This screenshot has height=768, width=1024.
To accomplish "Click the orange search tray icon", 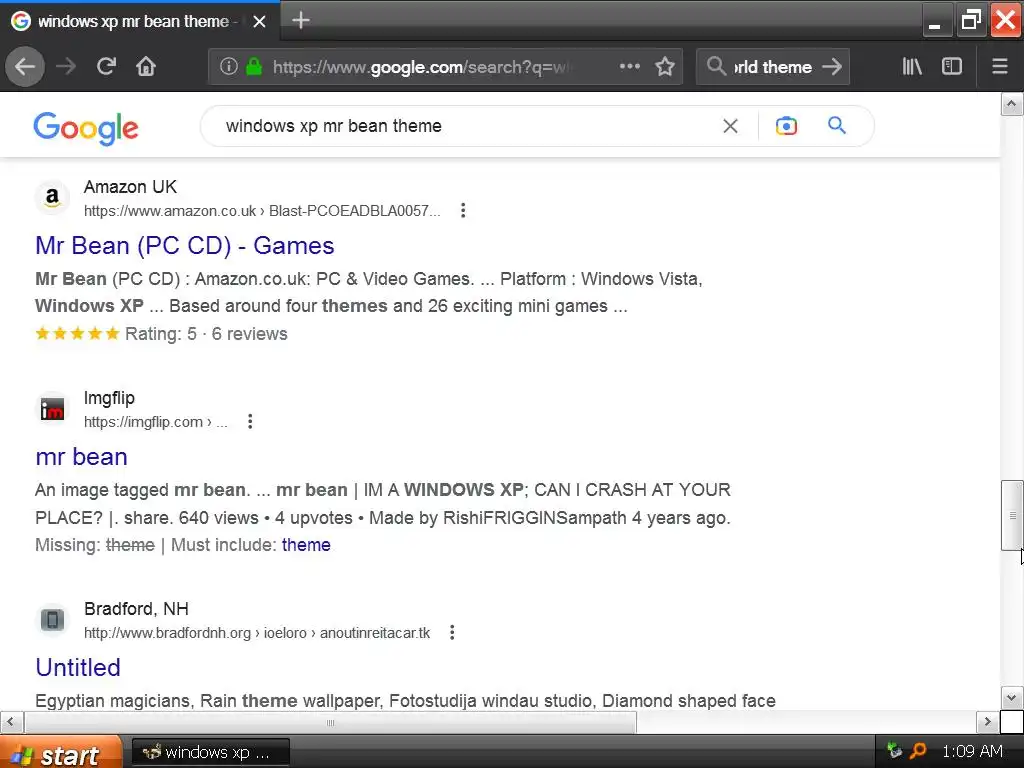I will [x=918, y=751].
